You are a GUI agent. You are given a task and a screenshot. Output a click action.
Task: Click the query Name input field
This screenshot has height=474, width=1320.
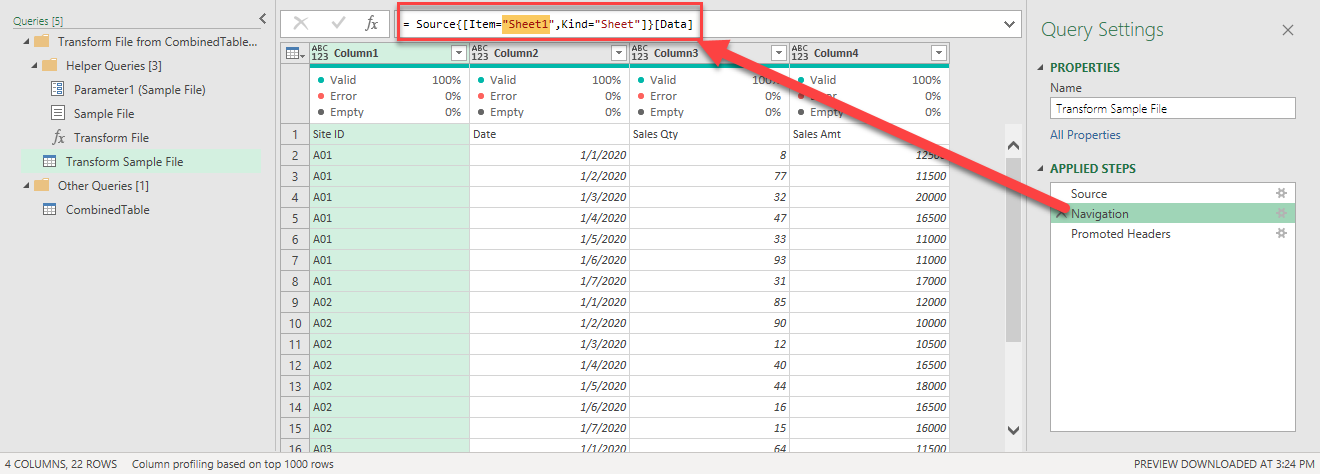pos(1172,109)
